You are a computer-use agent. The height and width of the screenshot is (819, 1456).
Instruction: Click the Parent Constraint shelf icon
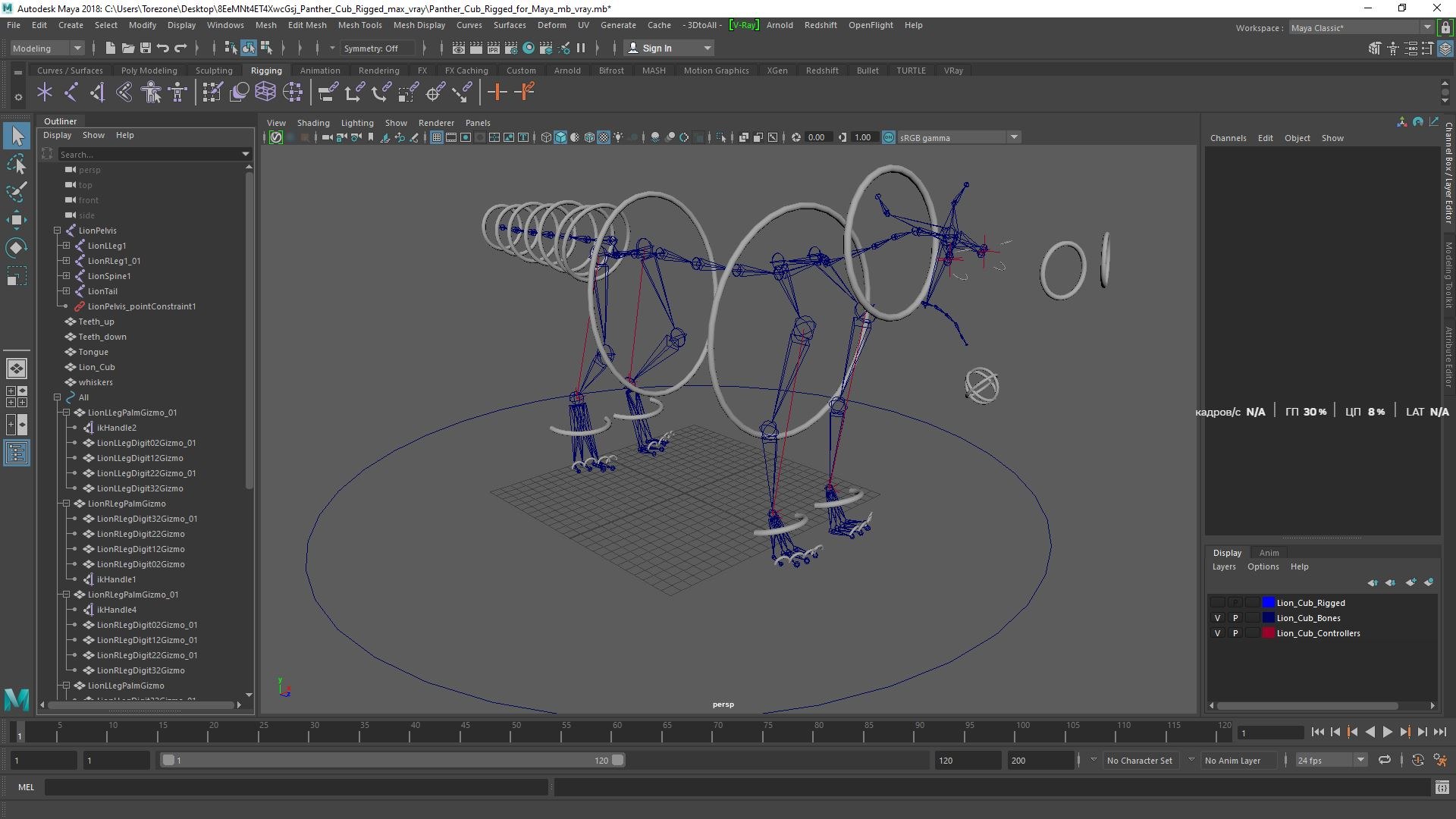click(328, 93)
